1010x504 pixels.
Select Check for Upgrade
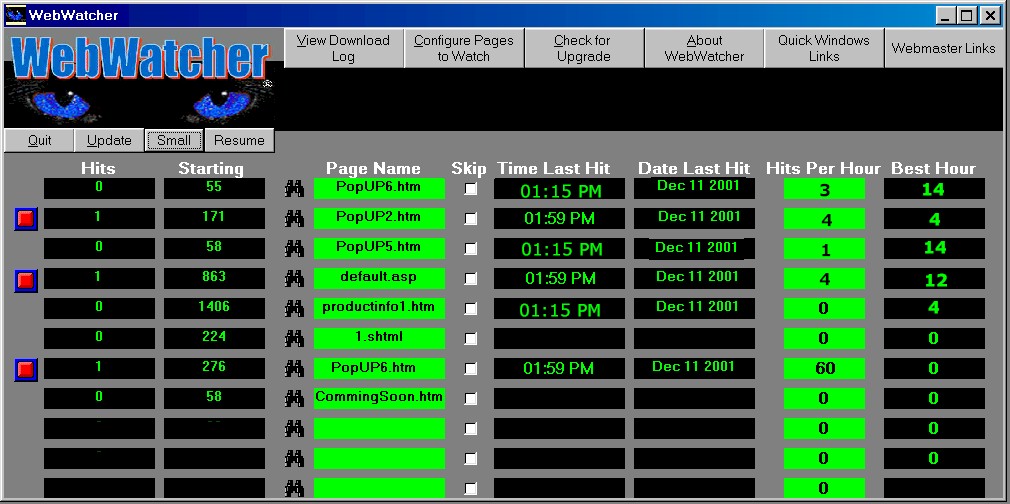[x=583, y=48]
